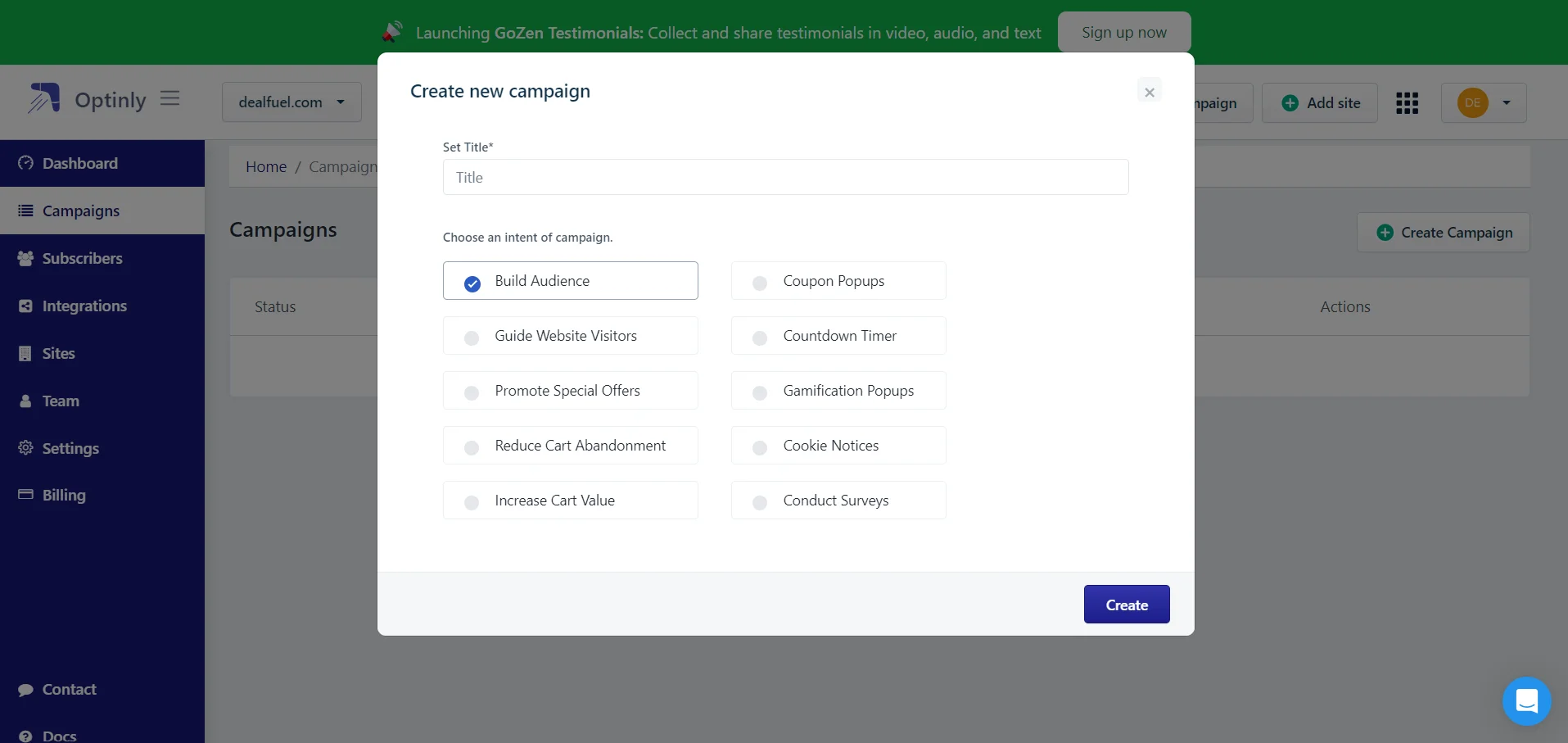Choose the Countdown Timer campaign intent

click(x=838, y=335)
